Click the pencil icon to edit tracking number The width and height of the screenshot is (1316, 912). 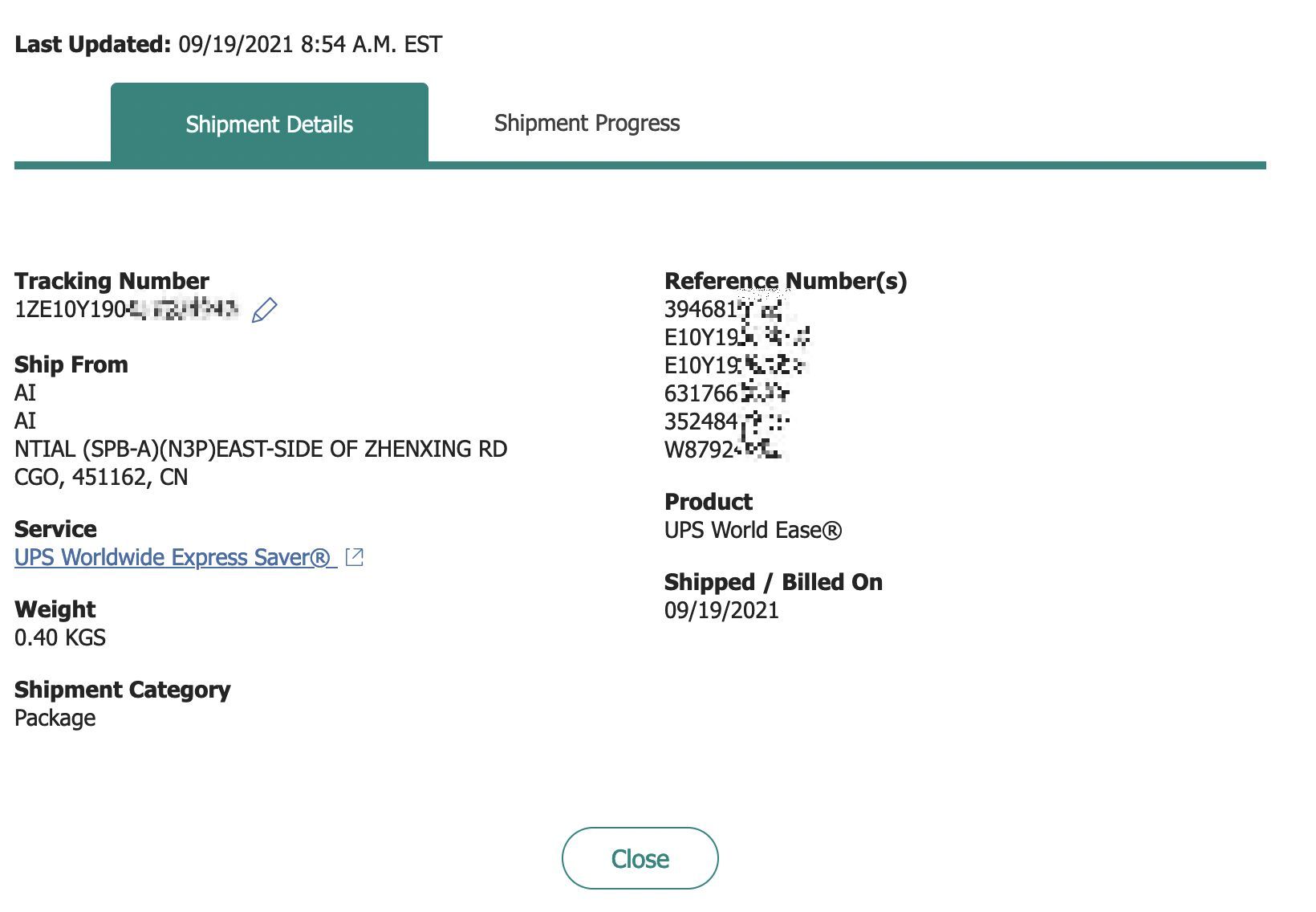click(x=265, y=310)
